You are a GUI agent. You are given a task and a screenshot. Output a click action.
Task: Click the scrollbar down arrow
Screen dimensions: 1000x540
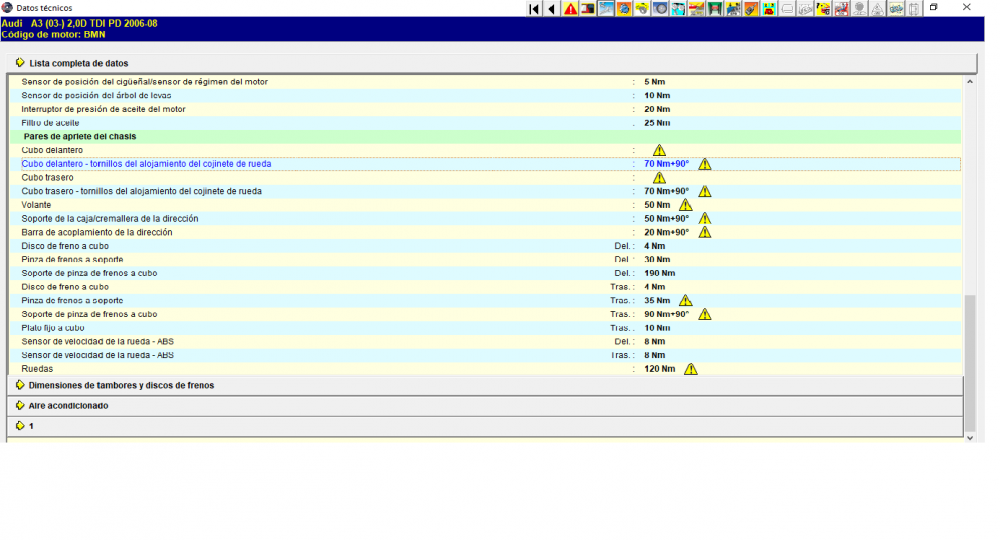coord(969,437)
